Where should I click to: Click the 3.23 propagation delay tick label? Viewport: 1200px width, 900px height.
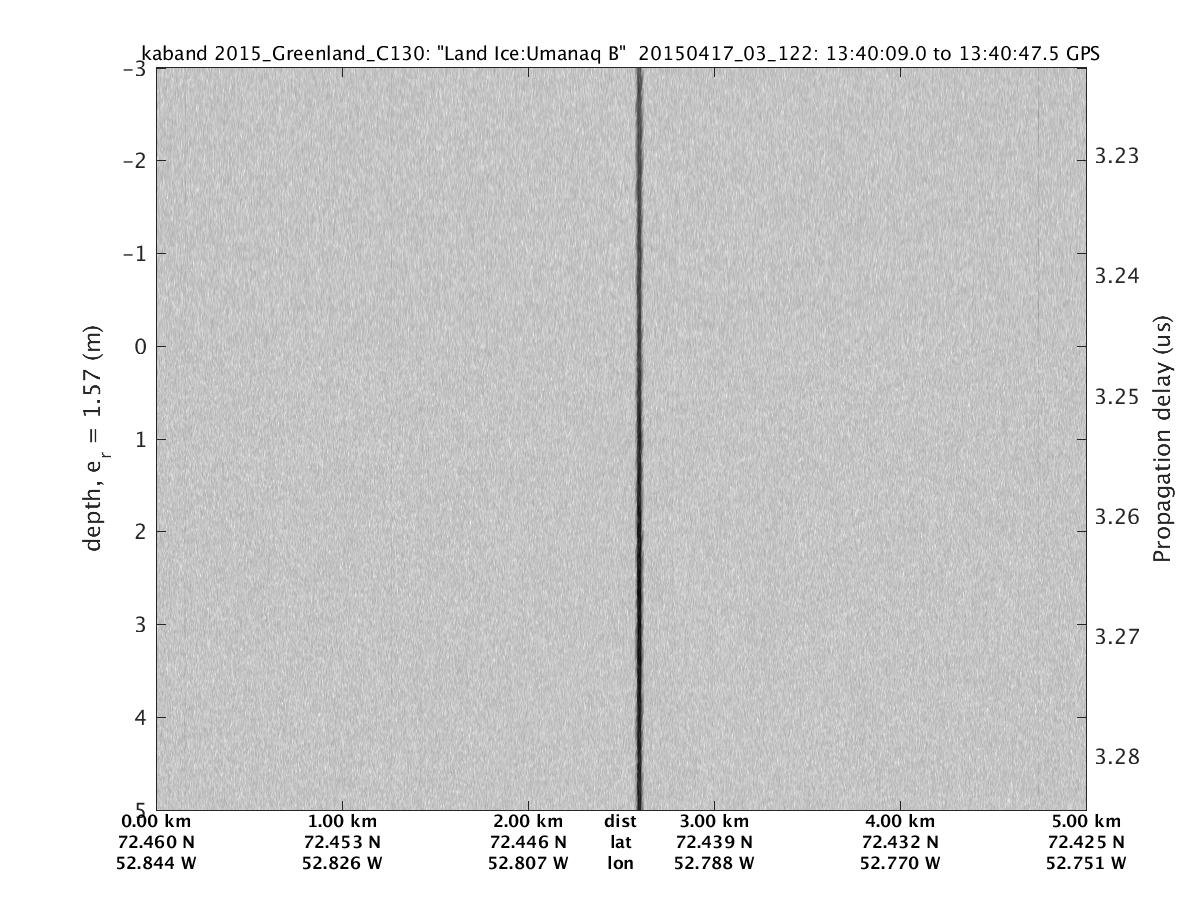pos(1116,156)
